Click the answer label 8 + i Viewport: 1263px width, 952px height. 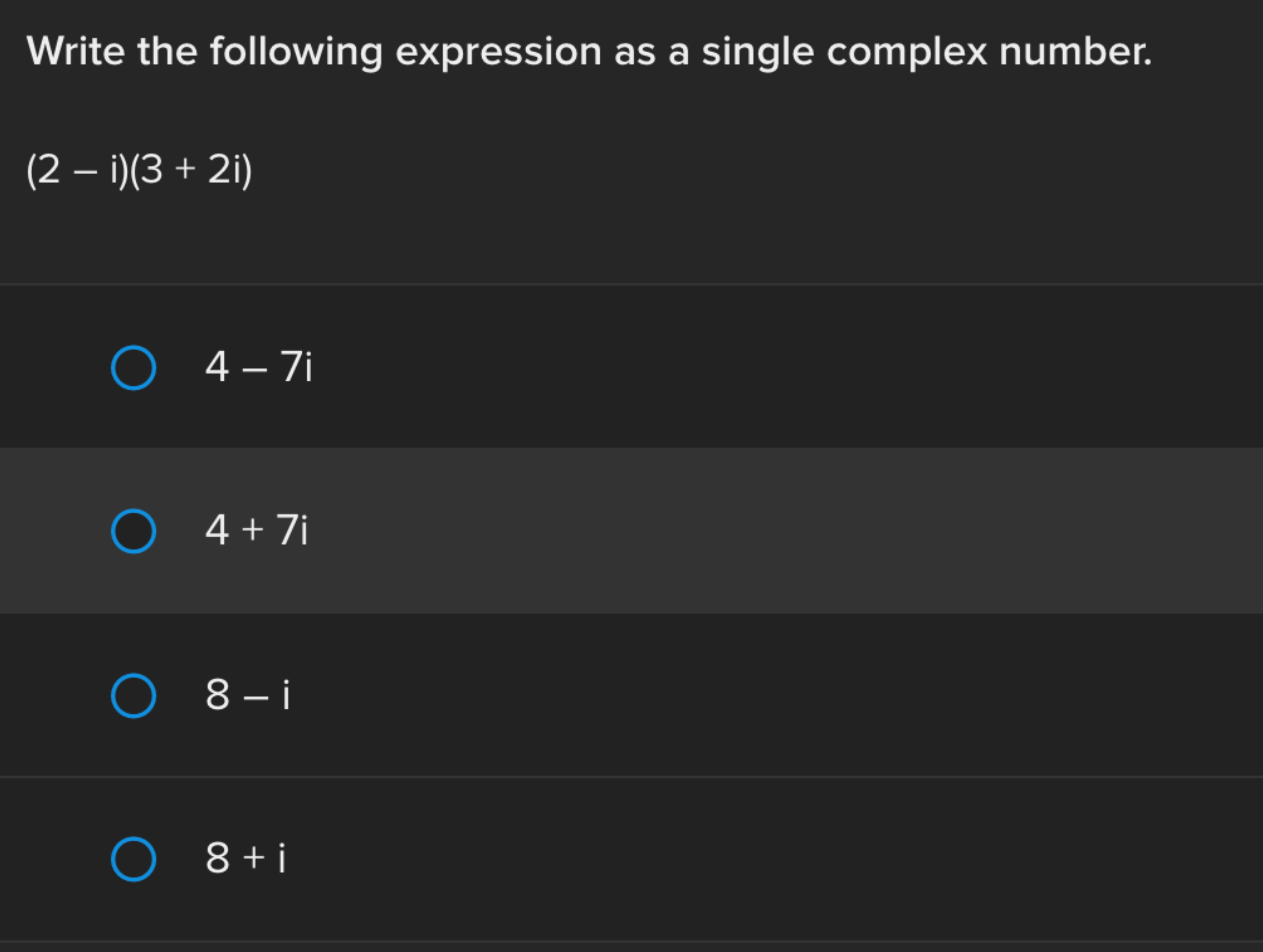[x=248, y=857]
